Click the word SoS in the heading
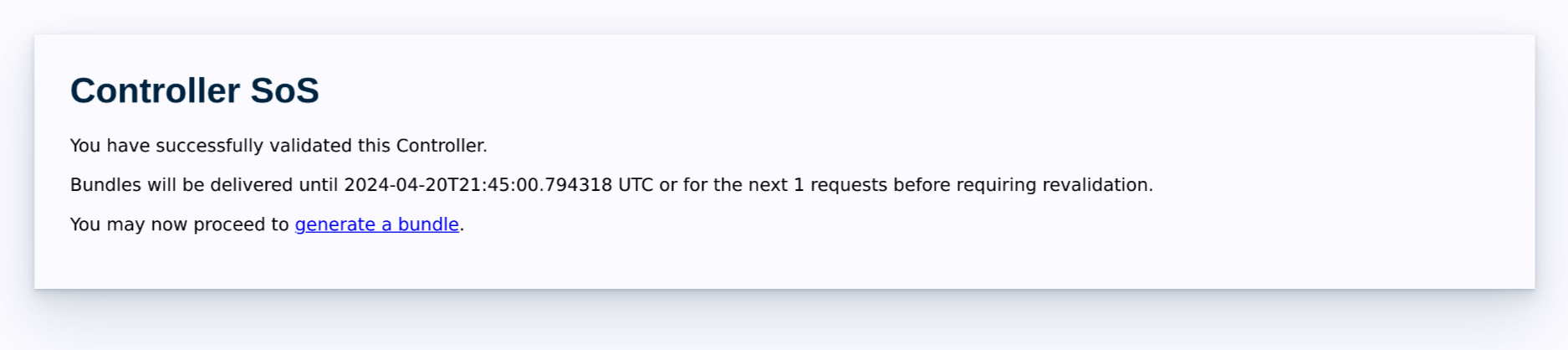 tap(285, 90)
